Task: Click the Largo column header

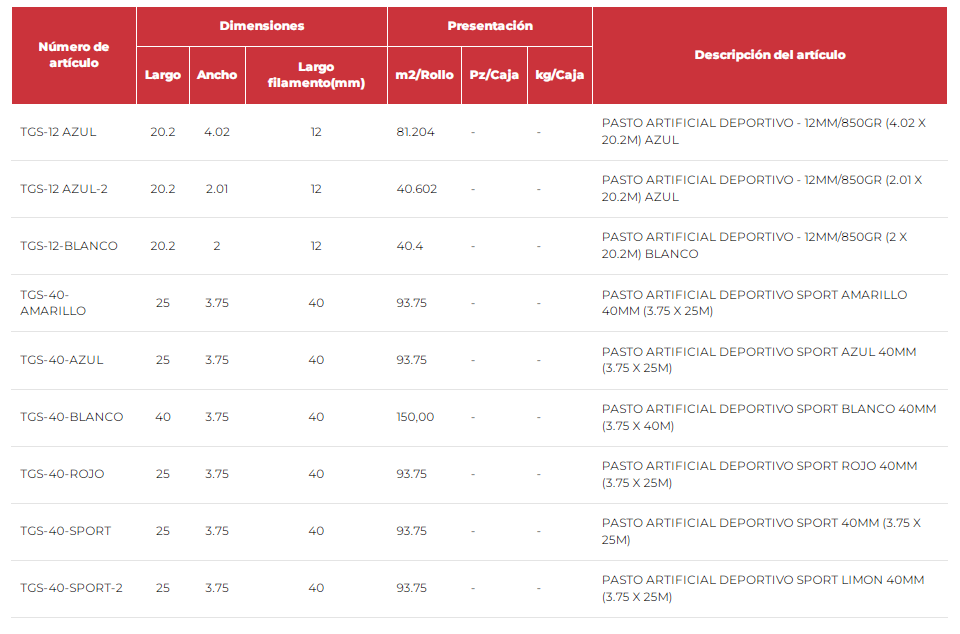Action: [163, 75]
